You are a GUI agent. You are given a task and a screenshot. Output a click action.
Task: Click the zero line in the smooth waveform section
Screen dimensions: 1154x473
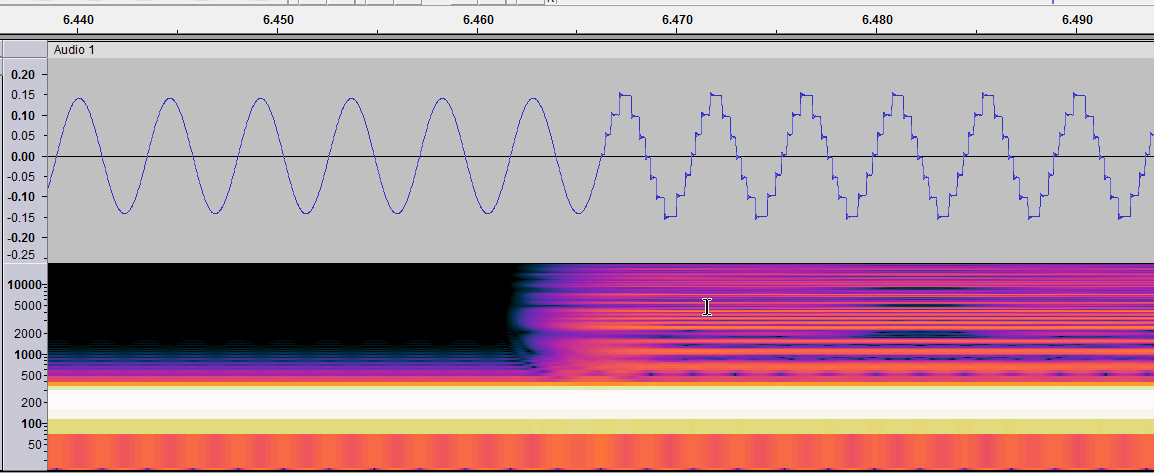point(300,157)
